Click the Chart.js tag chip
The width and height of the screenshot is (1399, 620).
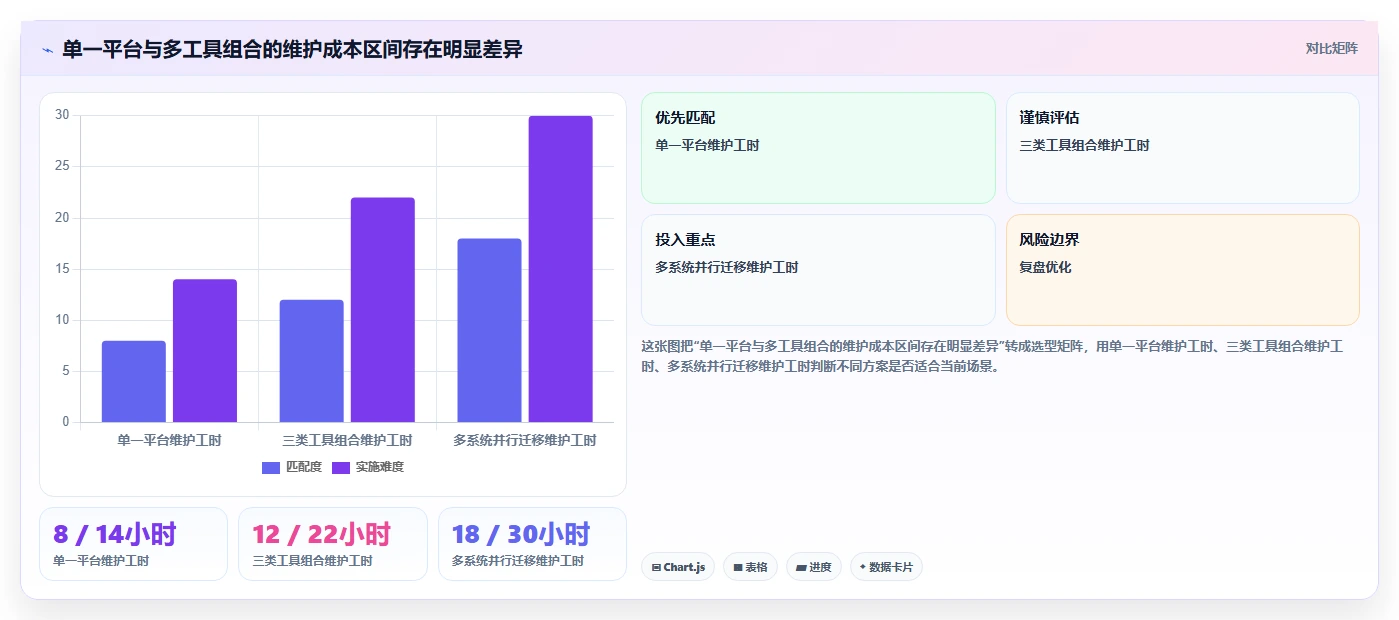(678, 567)
